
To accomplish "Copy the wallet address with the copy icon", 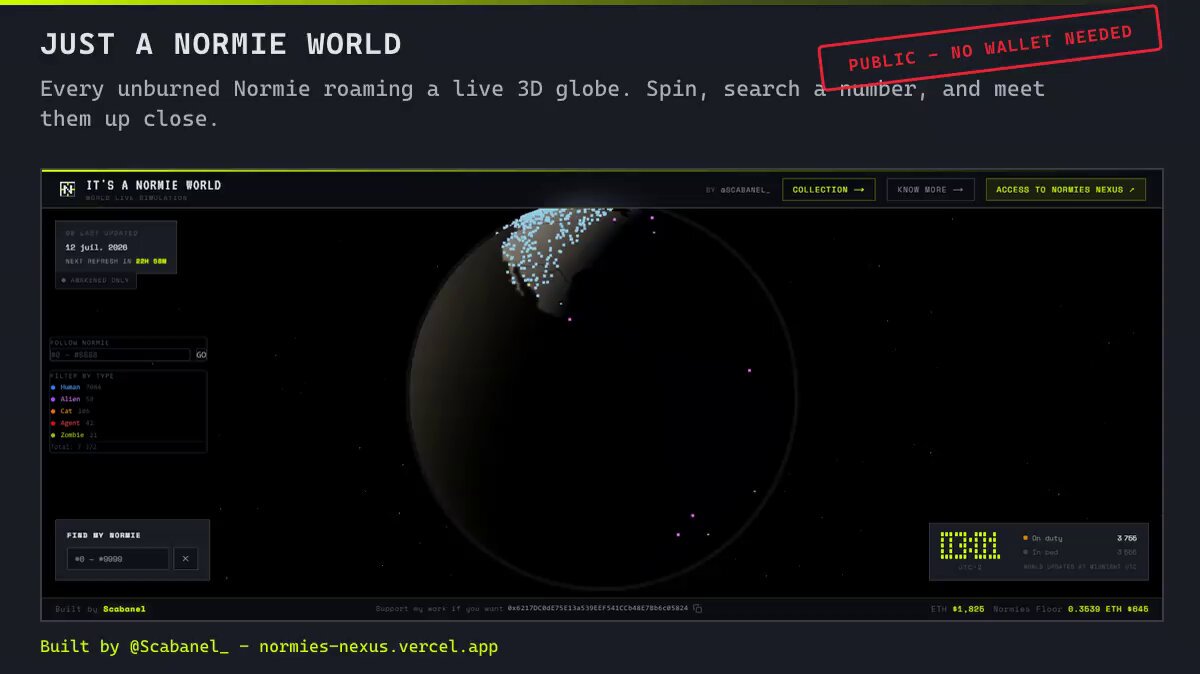I will pyautogui.click(x=698, y=608).
